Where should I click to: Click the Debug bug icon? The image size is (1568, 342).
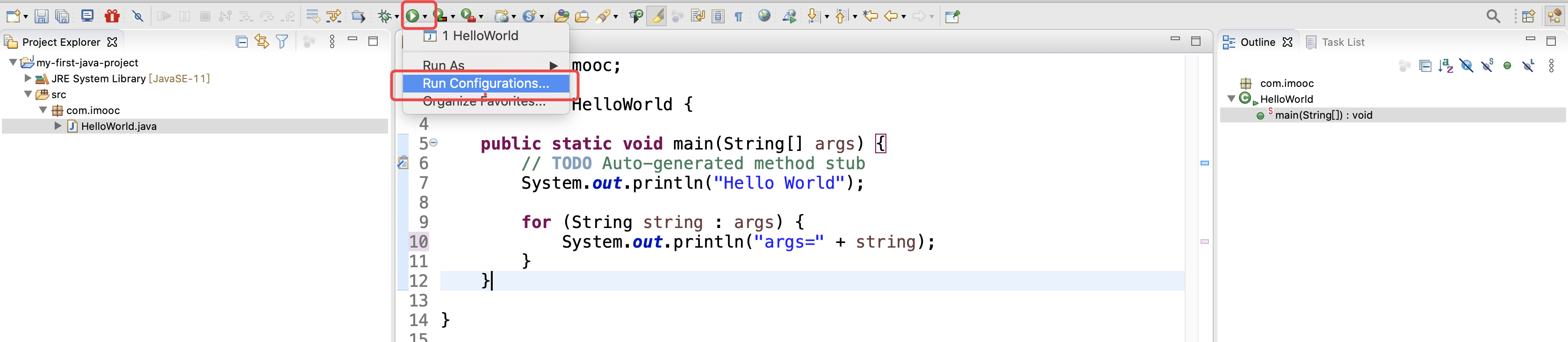[385, 16]
